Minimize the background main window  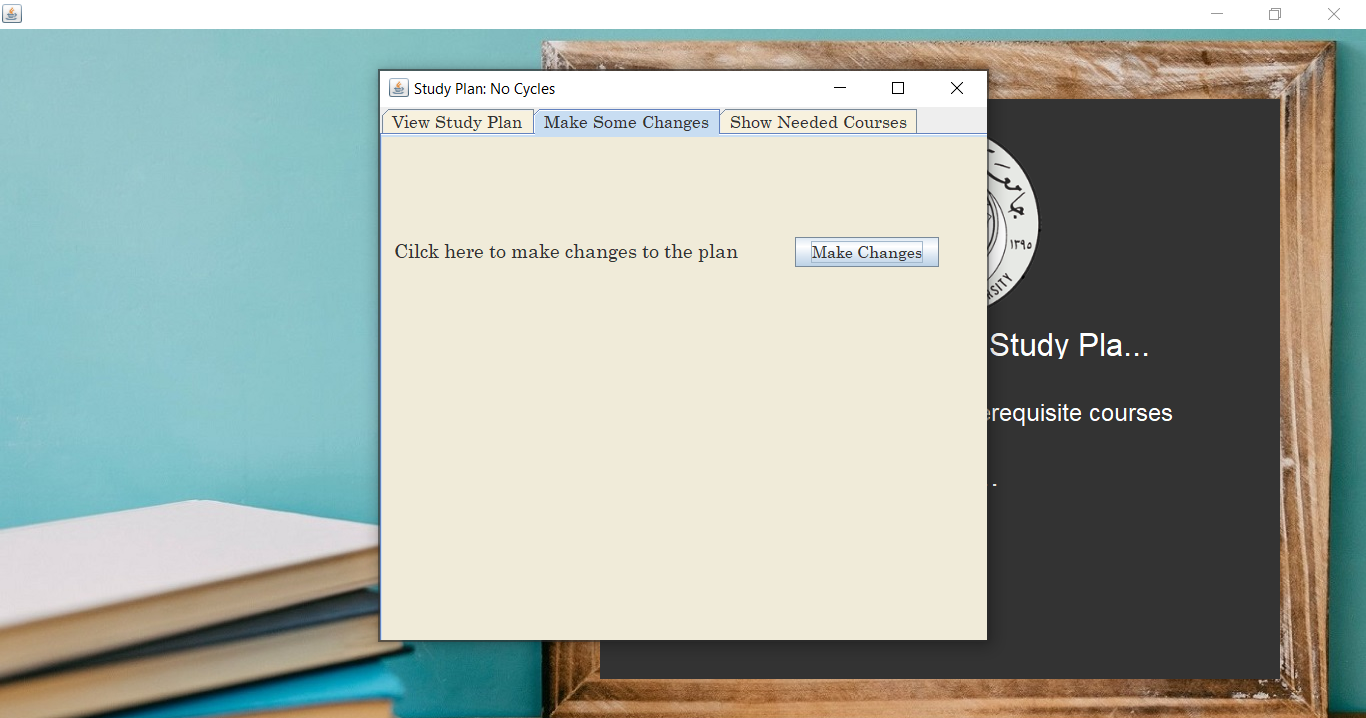[x=1217, y=14]
